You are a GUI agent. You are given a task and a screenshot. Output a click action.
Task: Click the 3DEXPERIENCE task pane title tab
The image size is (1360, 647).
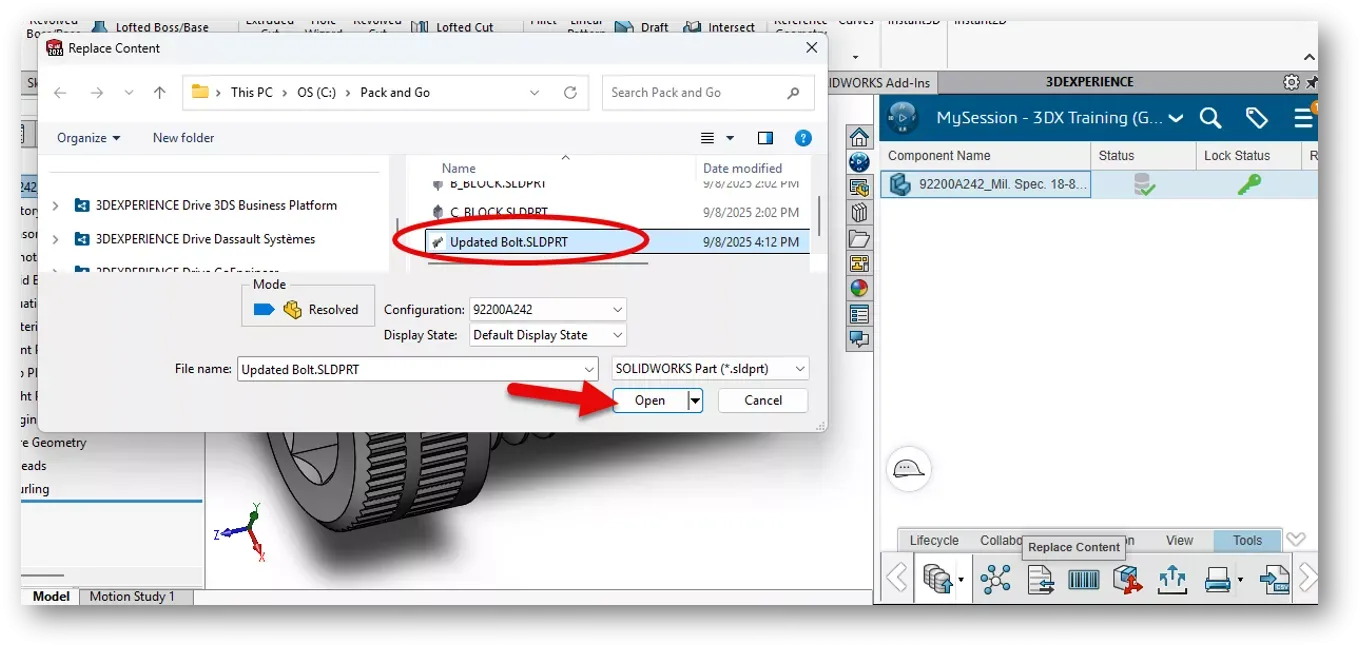coord(1089,82)
